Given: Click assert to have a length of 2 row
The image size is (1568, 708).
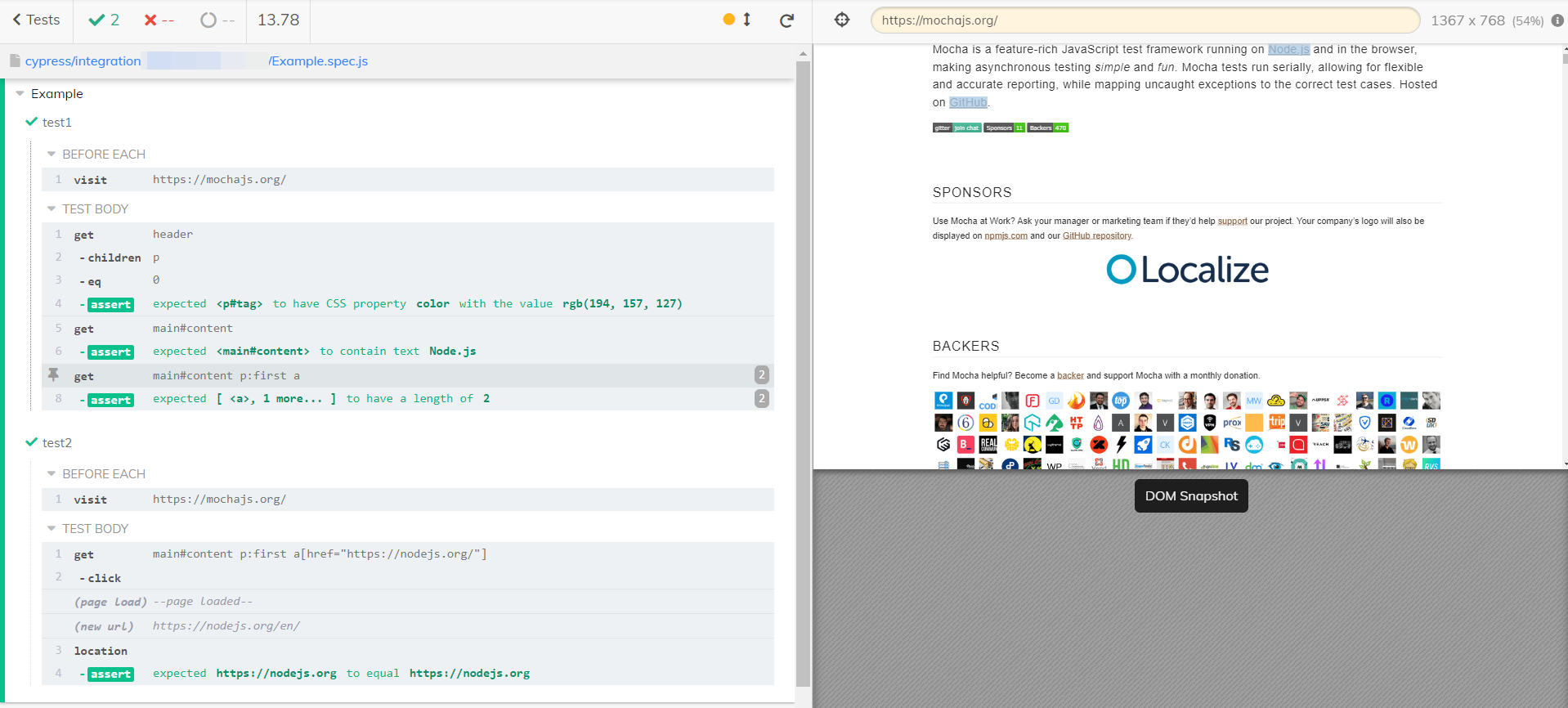Looking at the screenshot, I should [x=408, y=399].
